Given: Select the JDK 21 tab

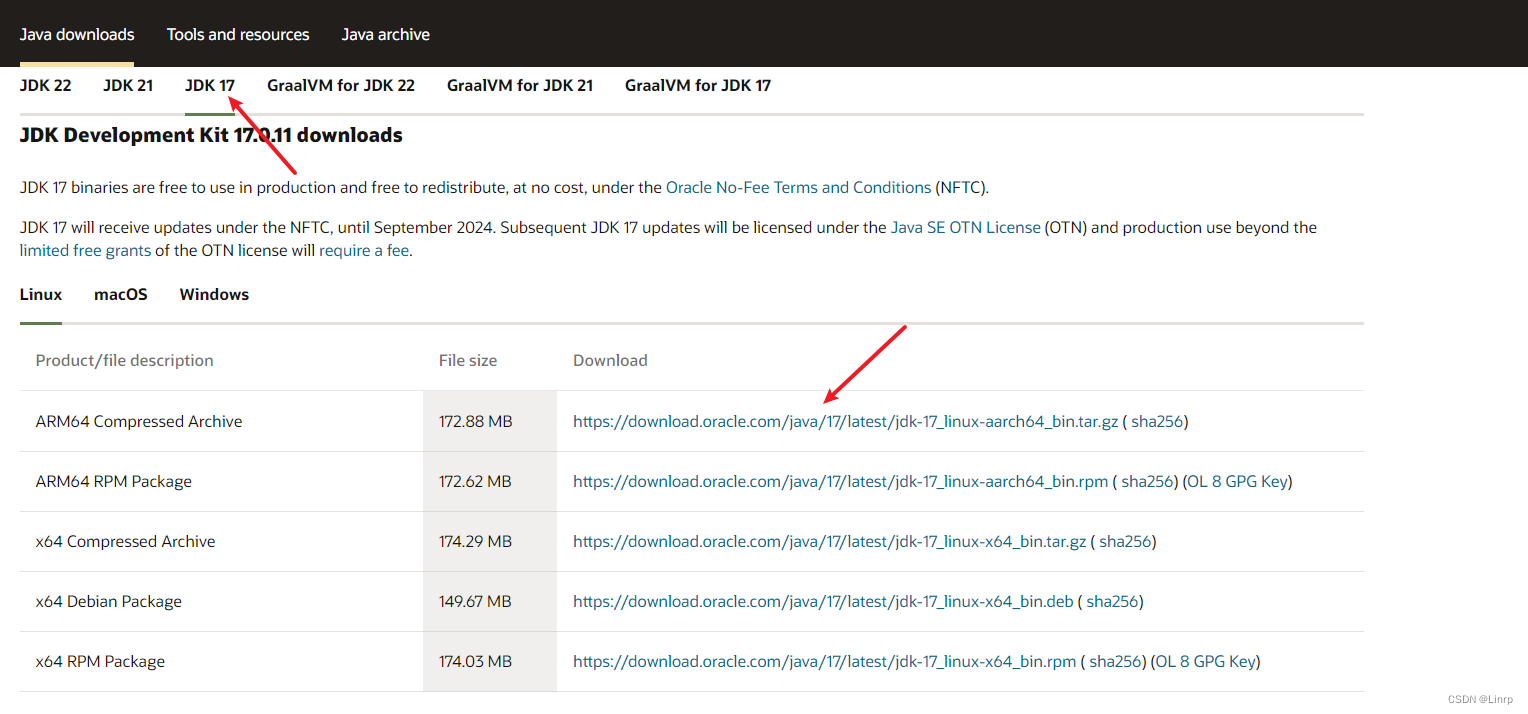Looking at the screenshot, I should [x=128, y=85].
